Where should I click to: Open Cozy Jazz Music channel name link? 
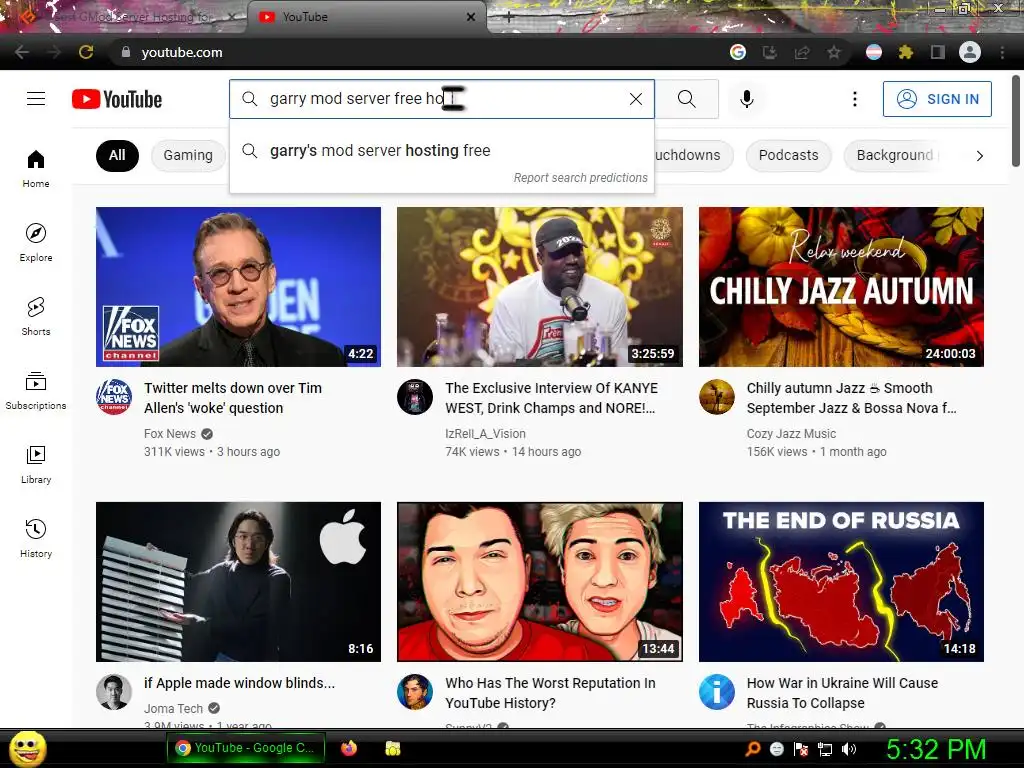coord(791,434)
